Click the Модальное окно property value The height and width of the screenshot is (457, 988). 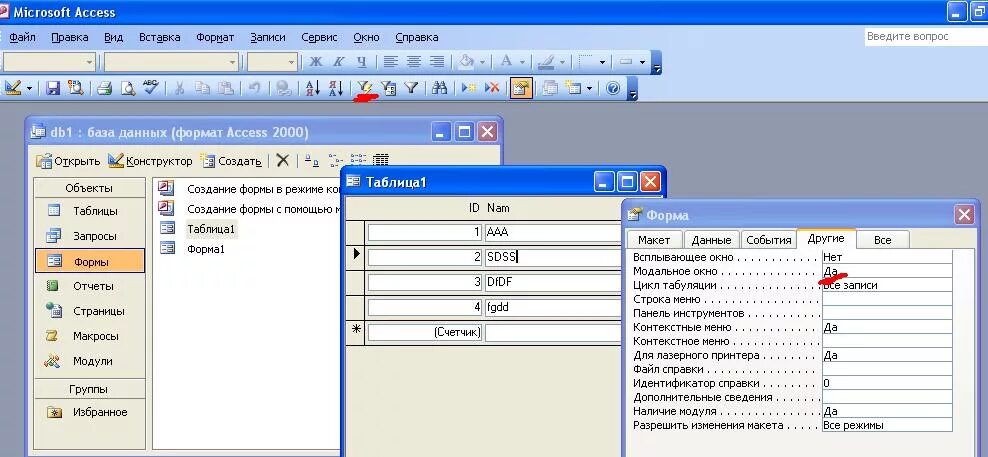887,271
